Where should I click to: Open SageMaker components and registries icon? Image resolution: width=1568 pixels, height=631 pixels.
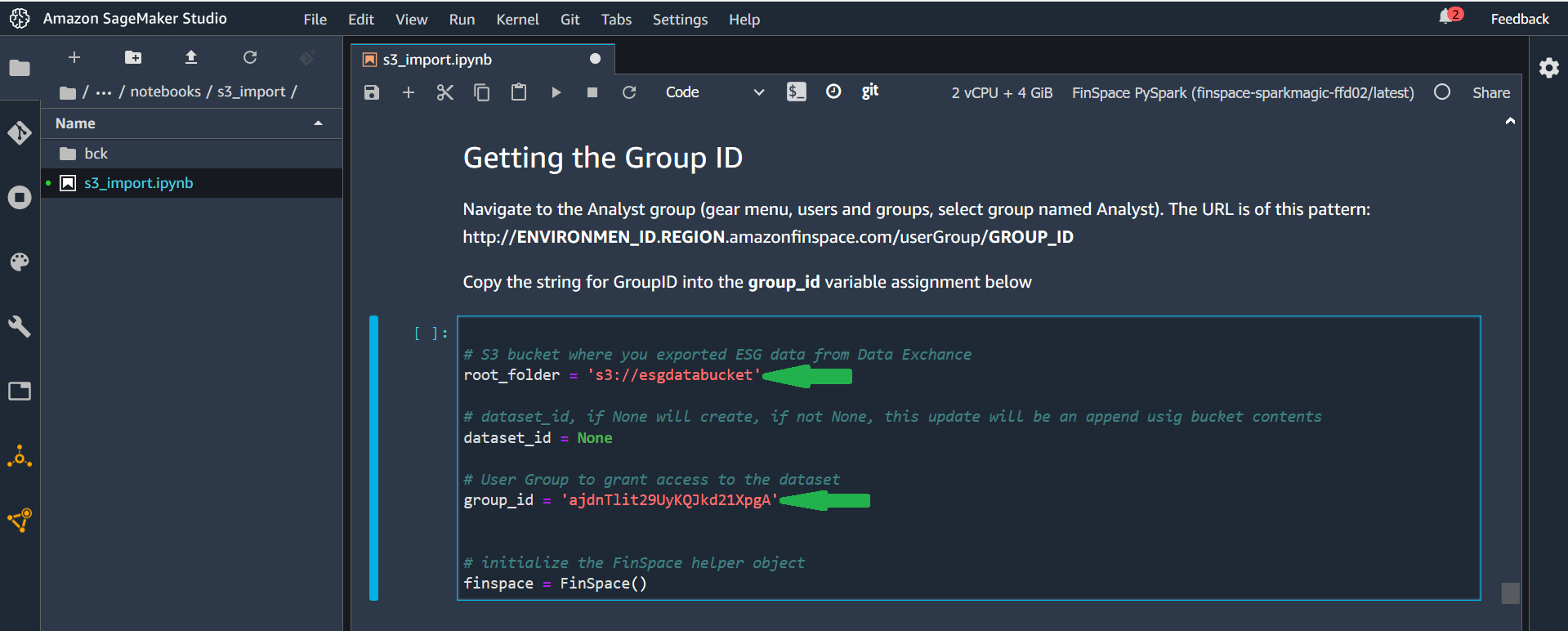click(x=20, y=456)
